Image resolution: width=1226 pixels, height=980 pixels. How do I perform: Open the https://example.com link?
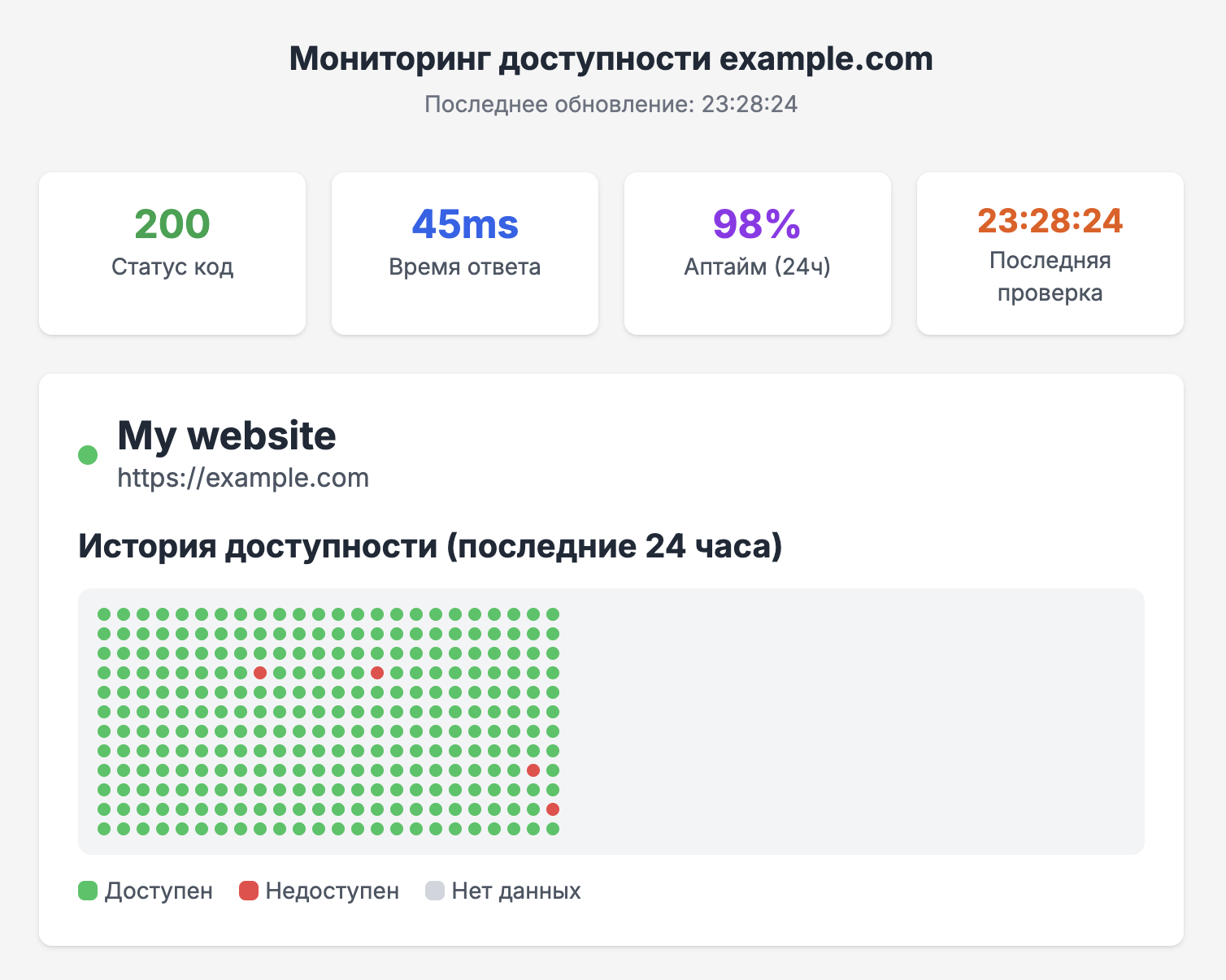pos(243,478)
